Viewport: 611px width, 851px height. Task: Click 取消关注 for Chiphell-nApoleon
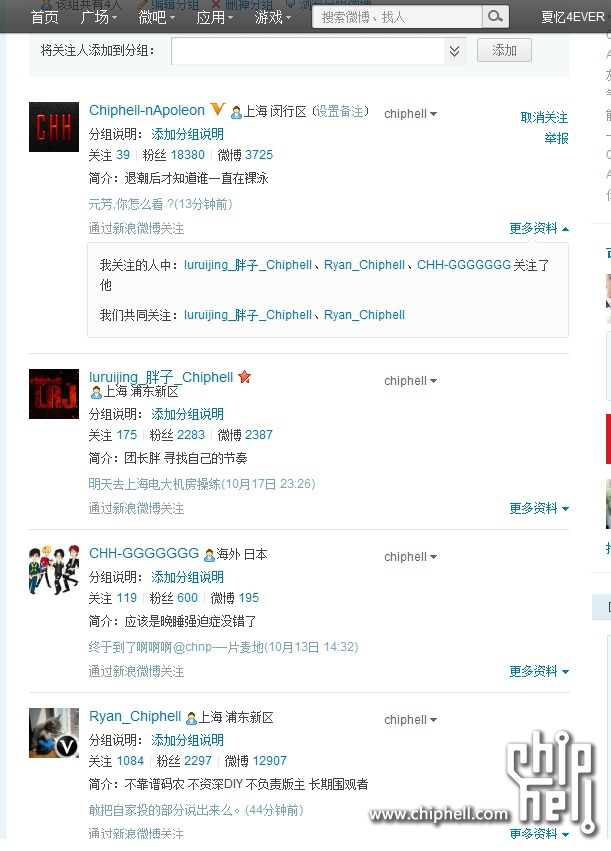pos(544,117)
